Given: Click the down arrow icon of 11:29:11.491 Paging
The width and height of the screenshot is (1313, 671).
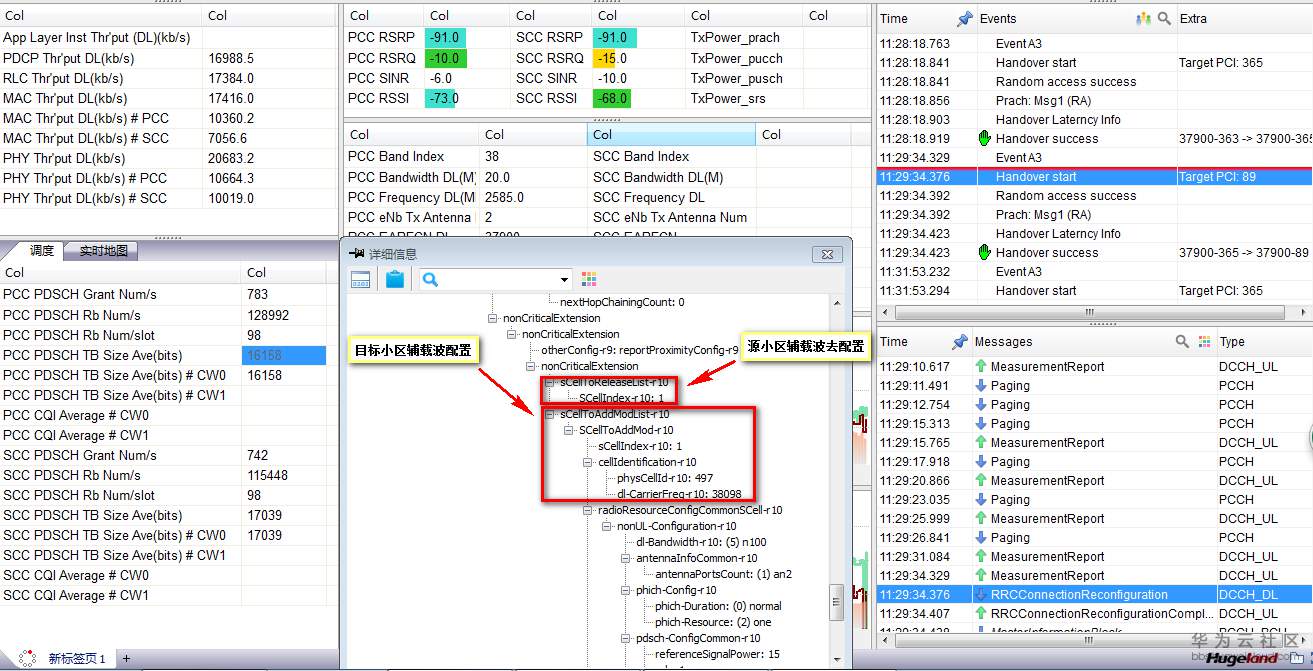Looking at the screenshot, I should tap(981, 386).
